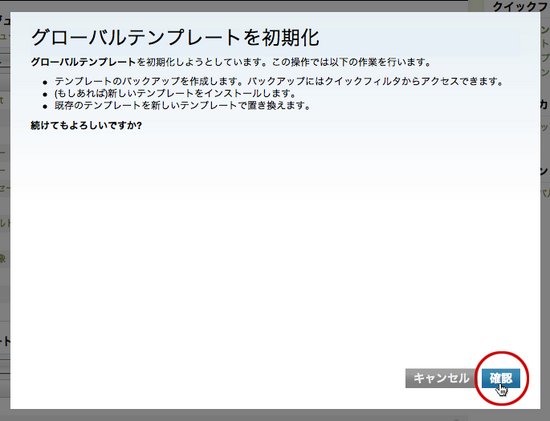Screen dimensions: 550x421
Task: Click the bullet about creating a template backup
Action: click(x=279, y=81)
